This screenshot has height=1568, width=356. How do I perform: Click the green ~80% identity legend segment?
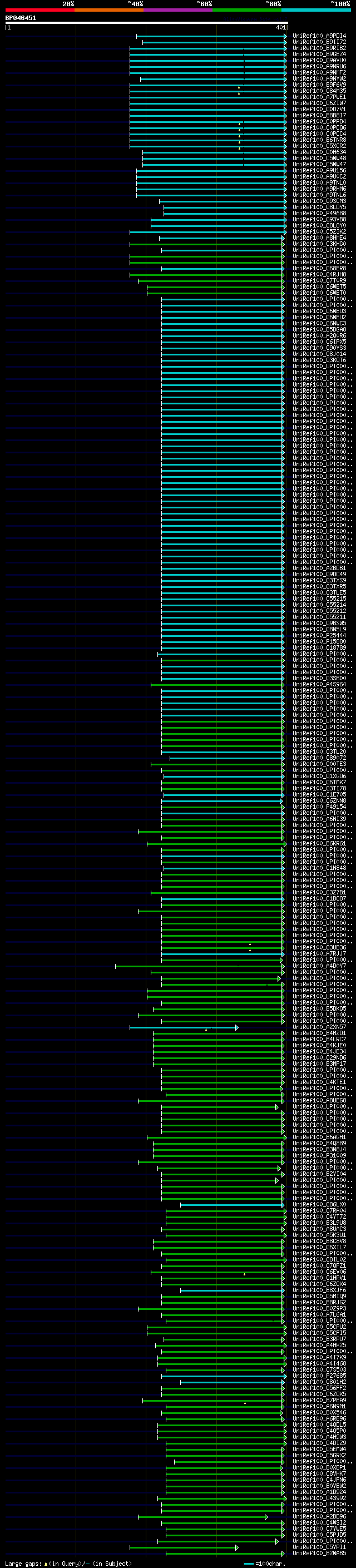coord(246,10)
